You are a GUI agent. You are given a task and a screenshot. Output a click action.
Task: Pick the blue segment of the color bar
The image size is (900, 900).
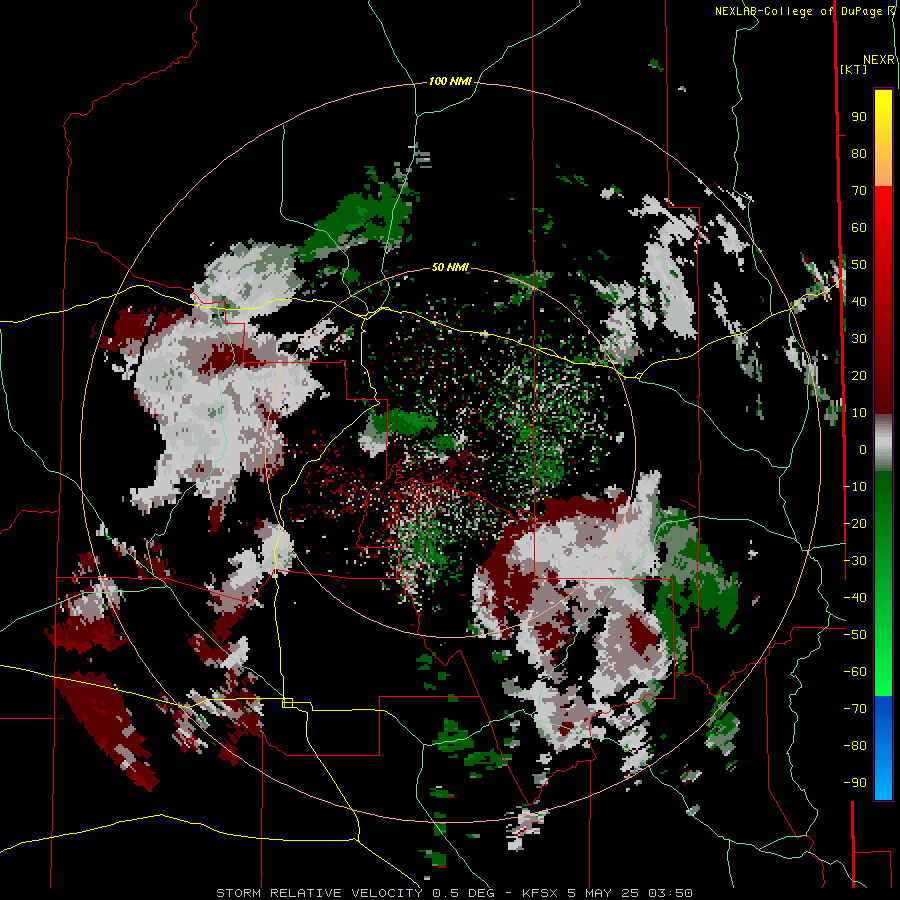pyautogui.click(x=883, y=748)
